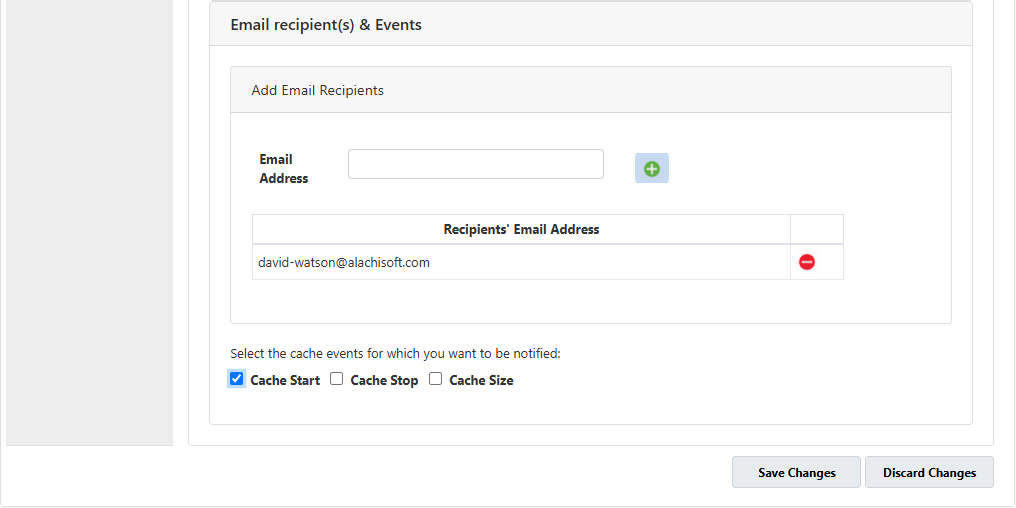Click the Add Email Recipients panel header
Viewport: 1016px width, 508px height.
tap(590, 90)
